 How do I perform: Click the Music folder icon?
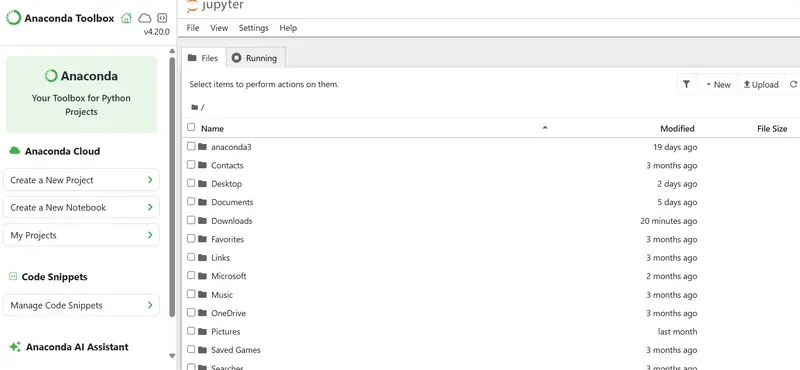coord(202,294)
